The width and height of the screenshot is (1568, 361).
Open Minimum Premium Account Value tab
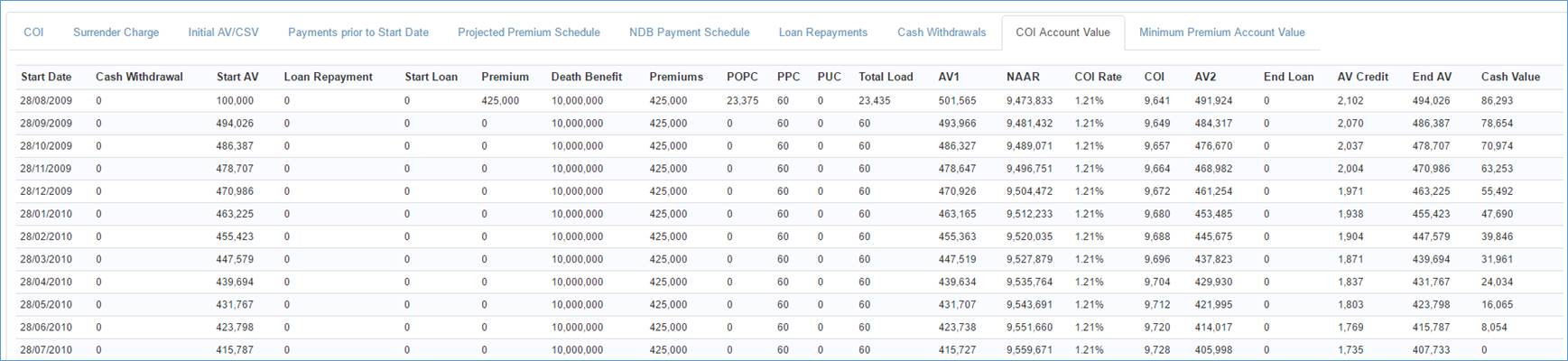pyautogui.click(x=1221, y=32)
